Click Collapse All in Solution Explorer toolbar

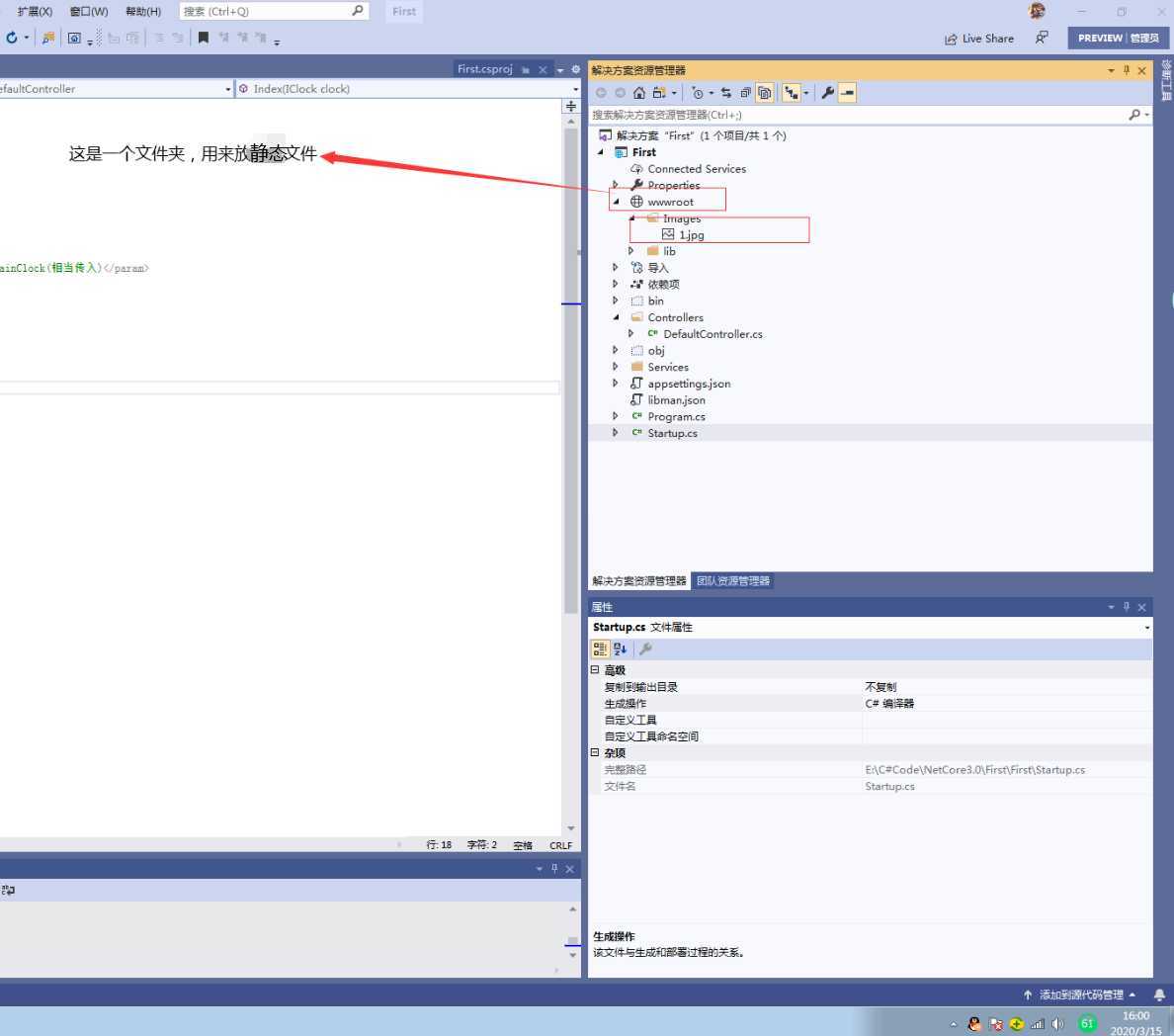click(x=746, y=93)
